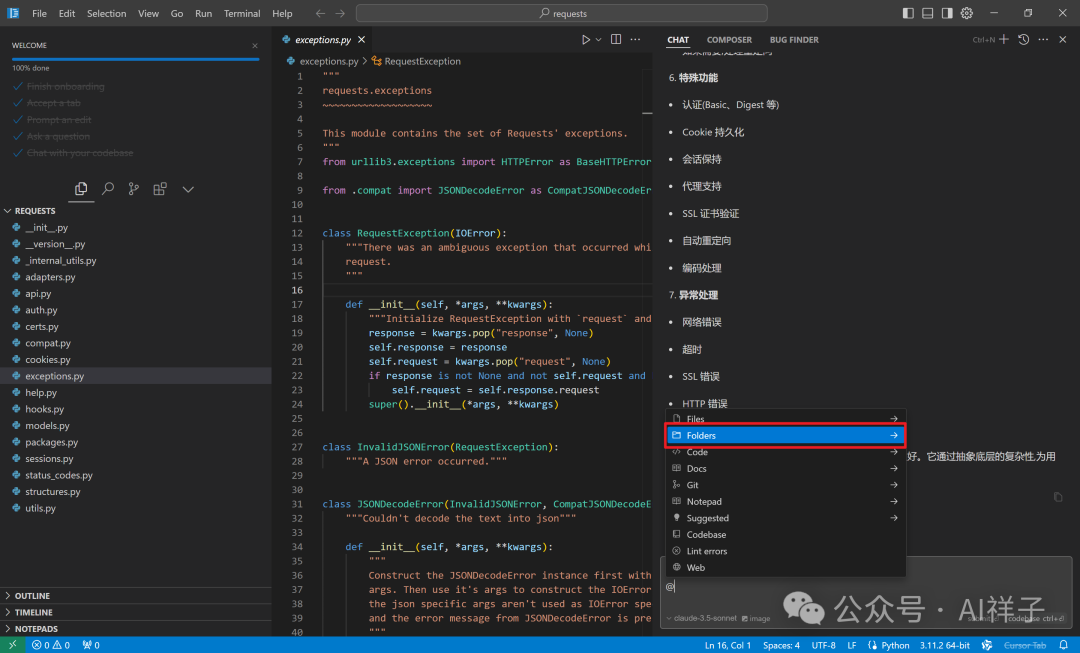Open run options dropdown arrow
1080x653 pixels.
pyautogui.click(x=599, y=40)
